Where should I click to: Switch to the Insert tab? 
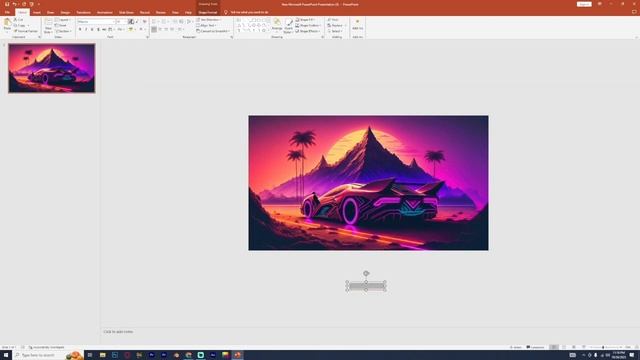pyautogui.click(x=37, y=12)
